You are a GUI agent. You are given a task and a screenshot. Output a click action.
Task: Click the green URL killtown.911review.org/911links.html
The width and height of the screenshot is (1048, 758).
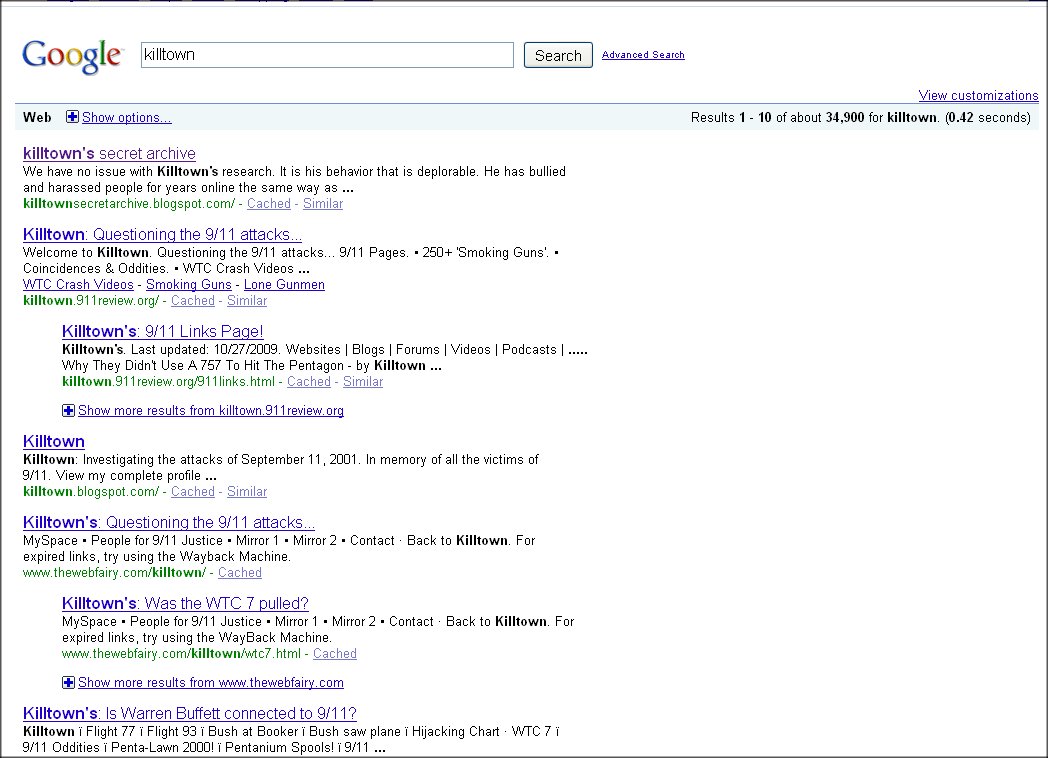[168, 382]
